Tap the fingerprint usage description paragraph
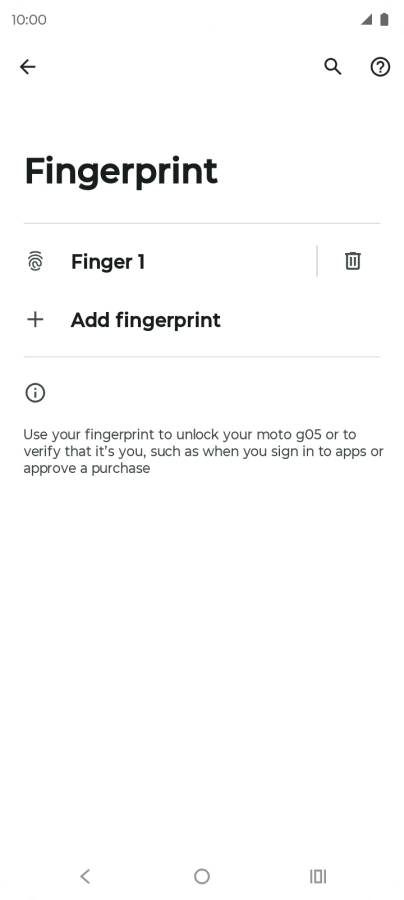 click(x=203, y=451)
